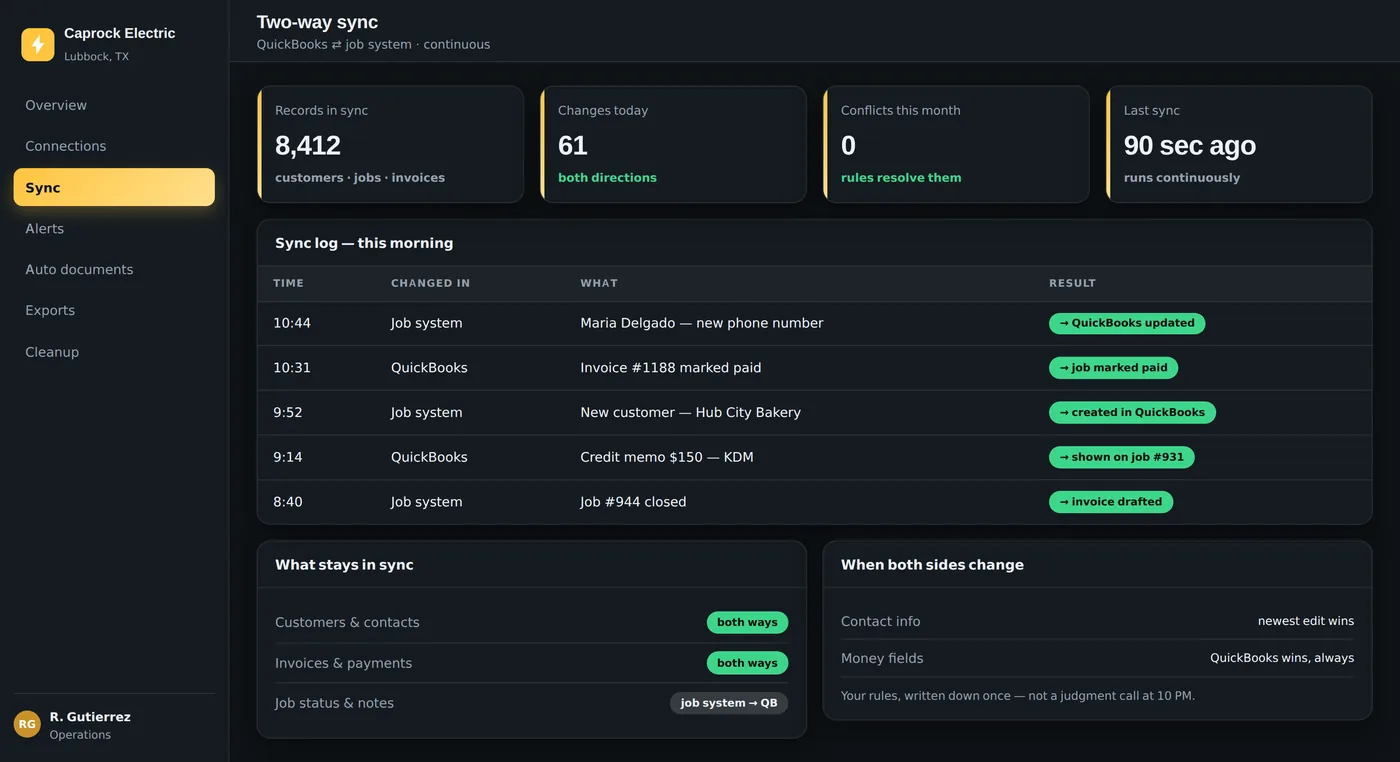Click the 10:44 time cell
Image resolution: width=1400 pixels, height=762 pixels.
point(292,323)
